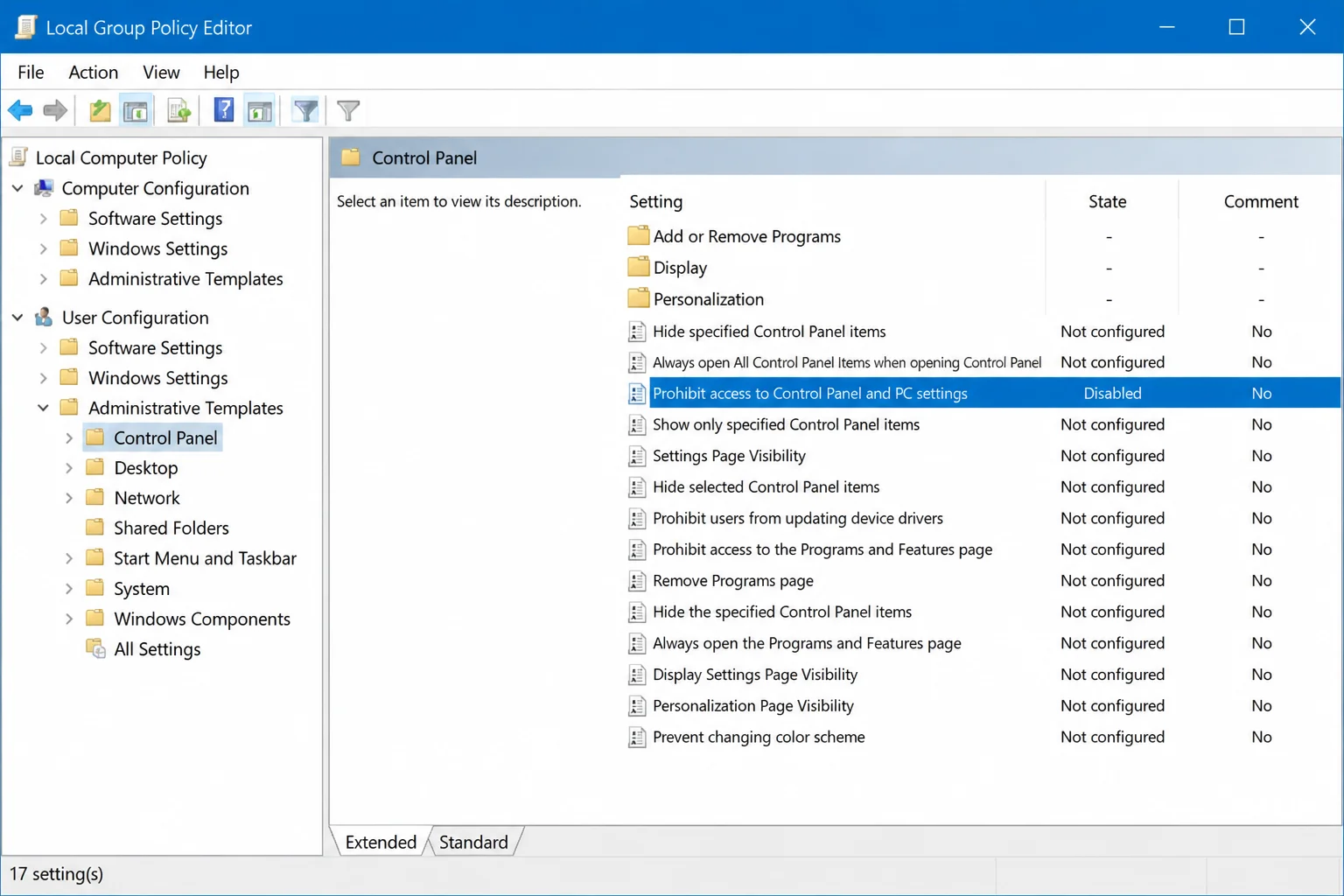The height and width of the screenshot is (896, 1344).
Task: Click the Export List toolbar icon
Action: [x=178, y=110]
